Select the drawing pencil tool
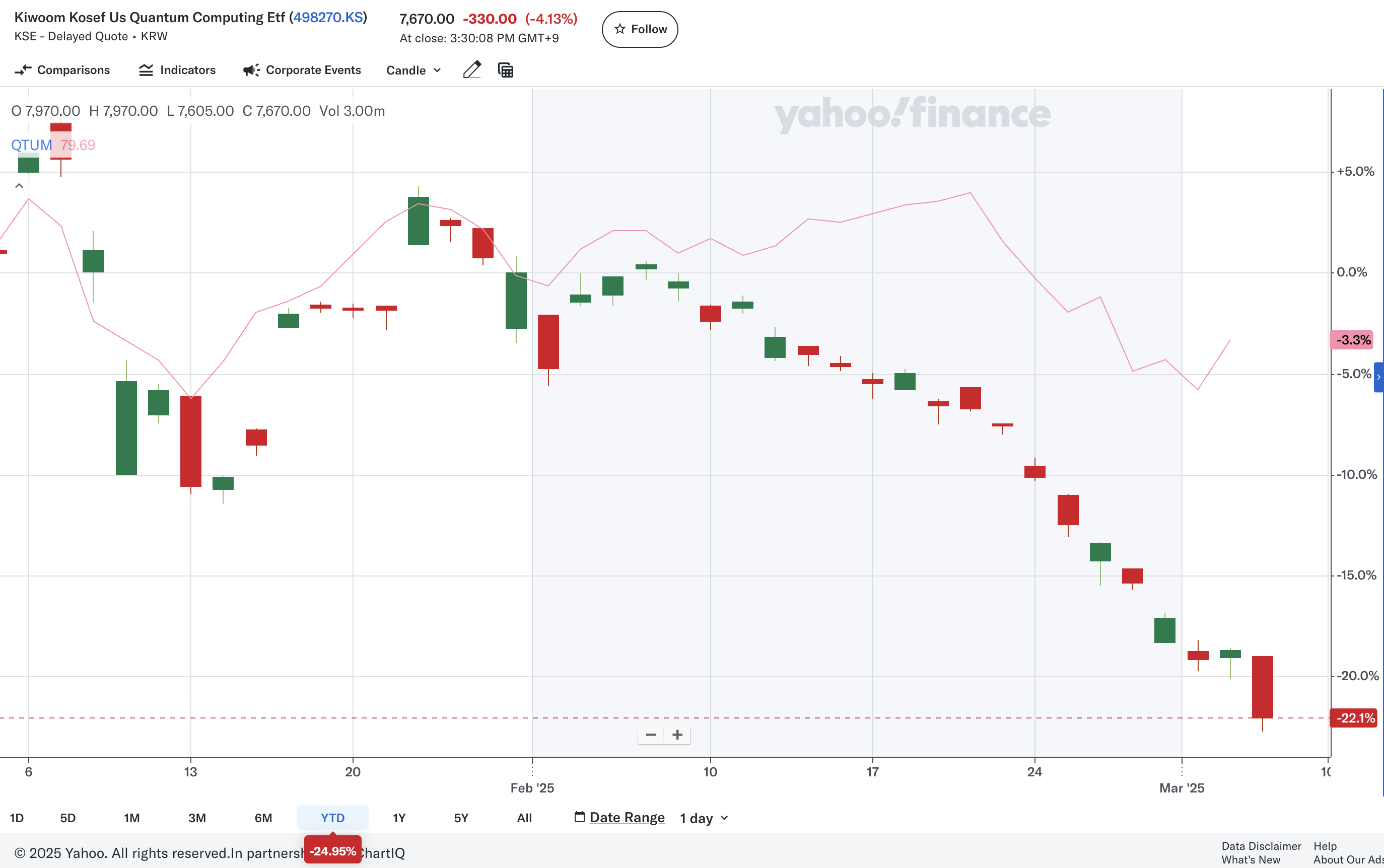 (x=471, y=69)
